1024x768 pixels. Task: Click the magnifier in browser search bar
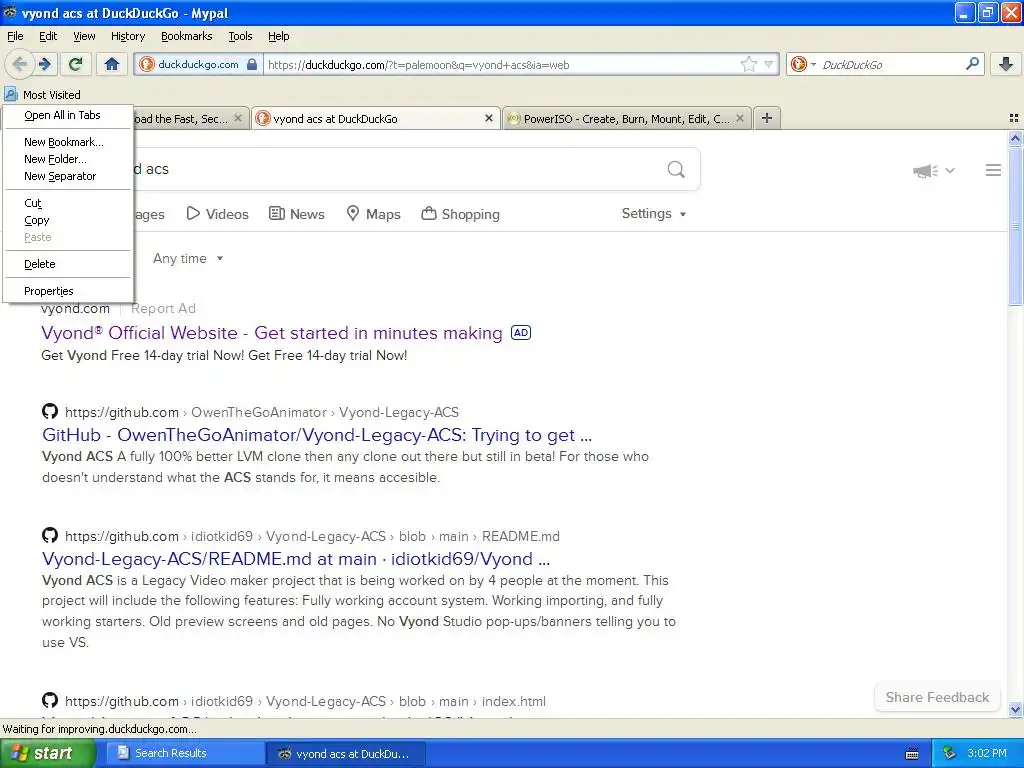[972, 64]
